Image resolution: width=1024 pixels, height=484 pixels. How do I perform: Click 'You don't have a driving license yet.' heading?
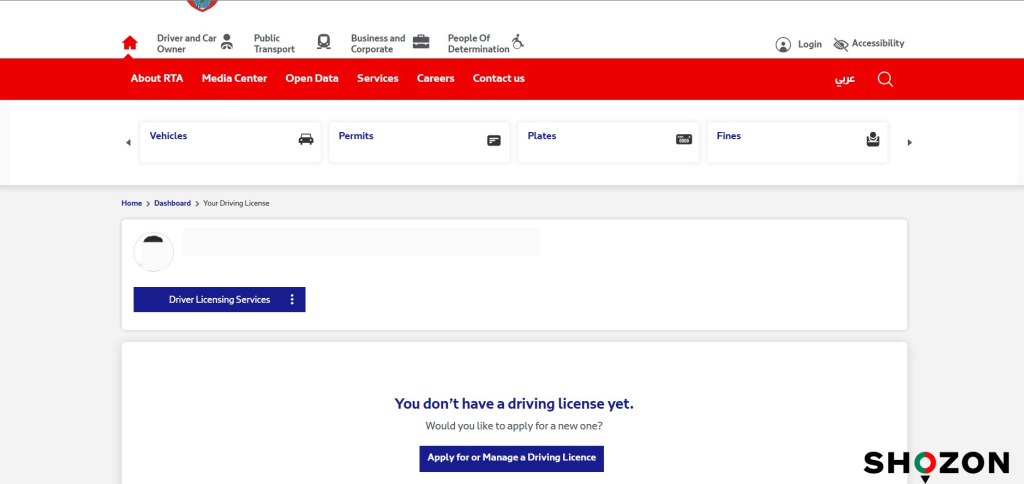click(x=514, y=404)
